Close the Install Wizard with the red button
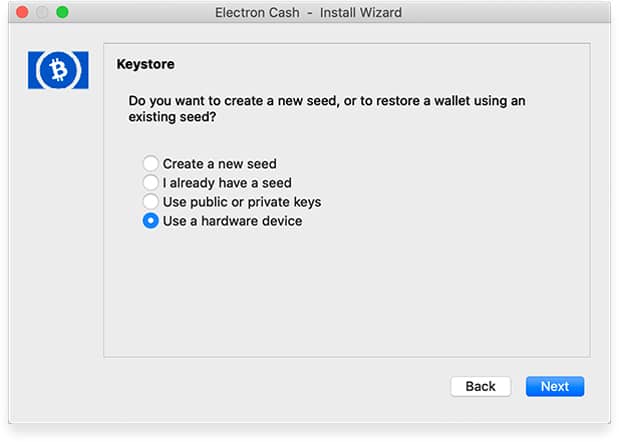 point(22,12)
